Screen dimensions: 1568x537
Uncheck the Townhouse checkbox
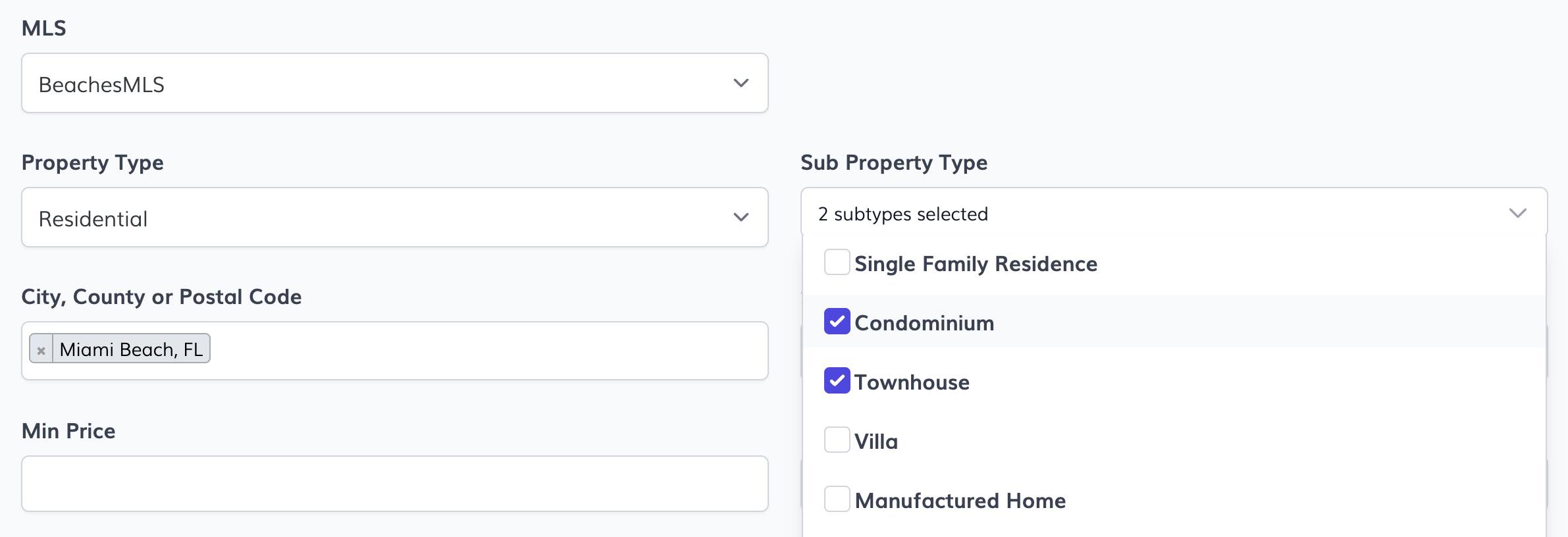click(837, 381)
